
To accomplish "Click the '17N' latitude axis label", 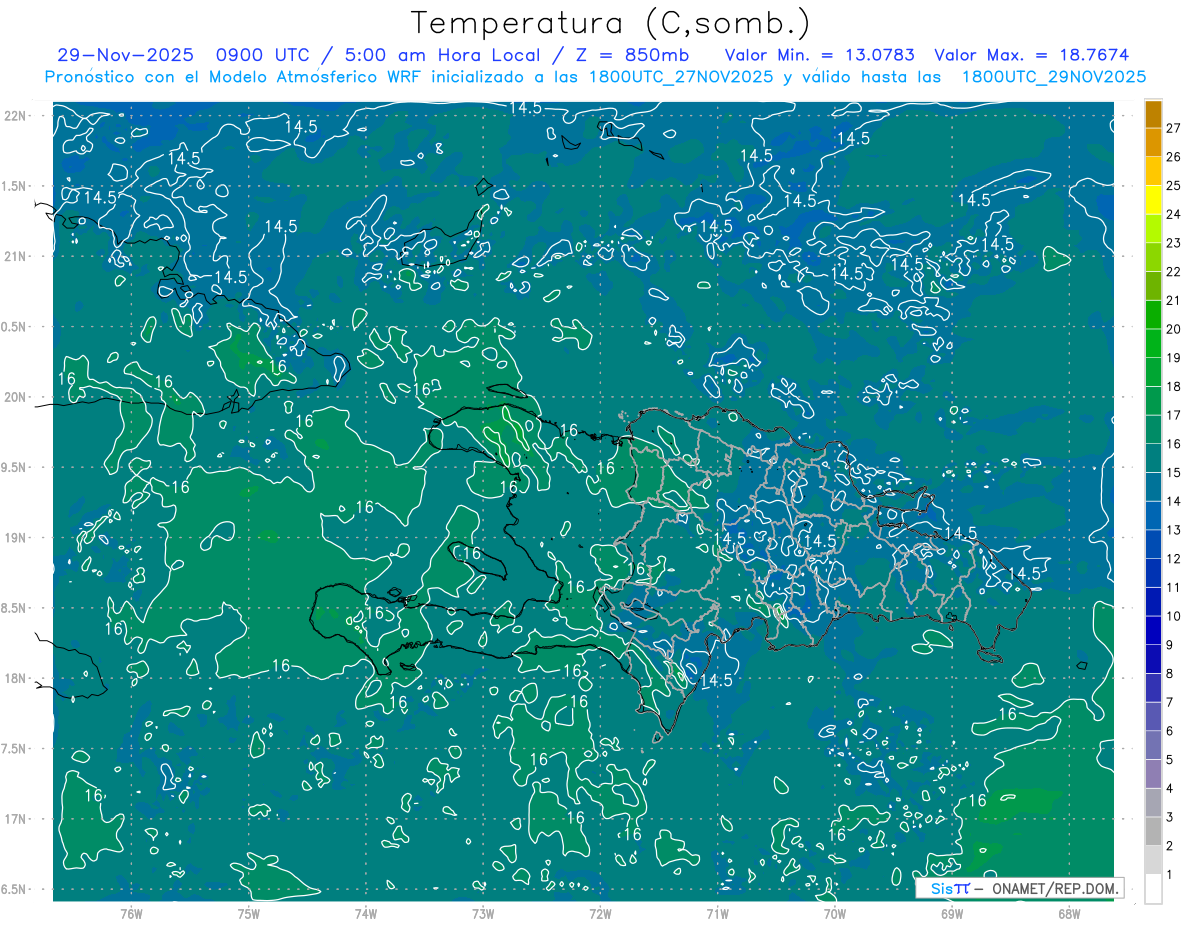I will 15,819.
